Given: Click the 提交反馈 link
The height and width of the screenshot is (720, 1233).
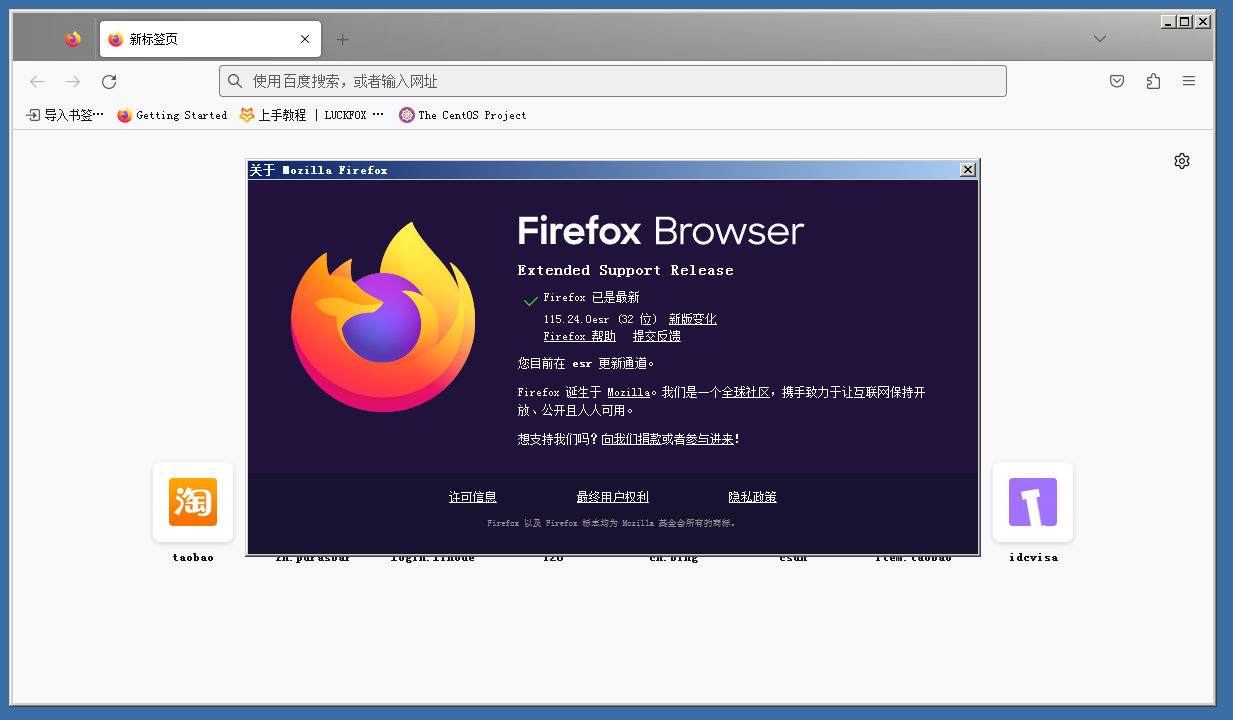Looking at the screenshot, I should point(656,336).
